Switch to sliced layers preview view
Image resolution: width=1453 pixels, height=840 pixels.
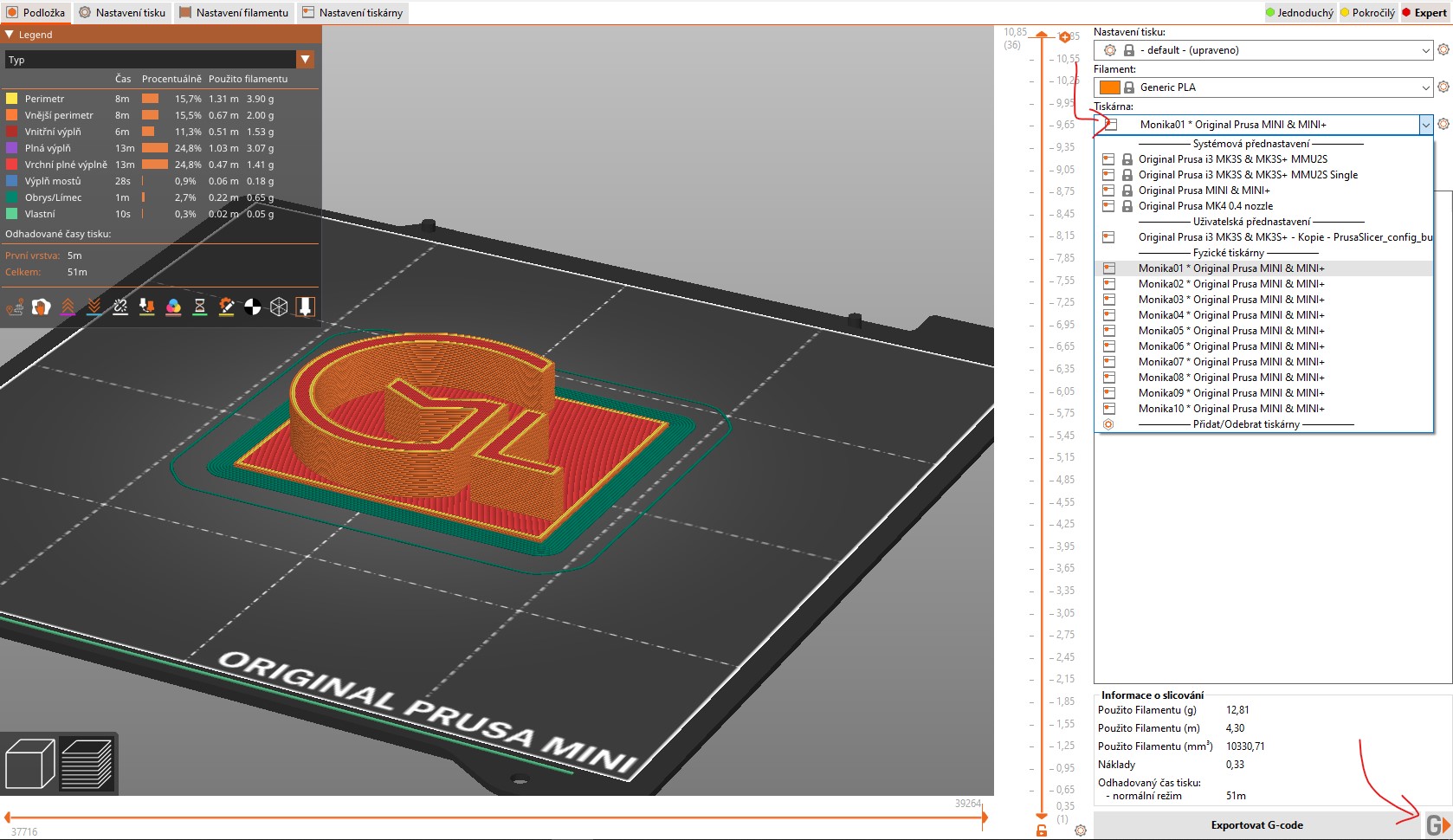click(87, 764)
